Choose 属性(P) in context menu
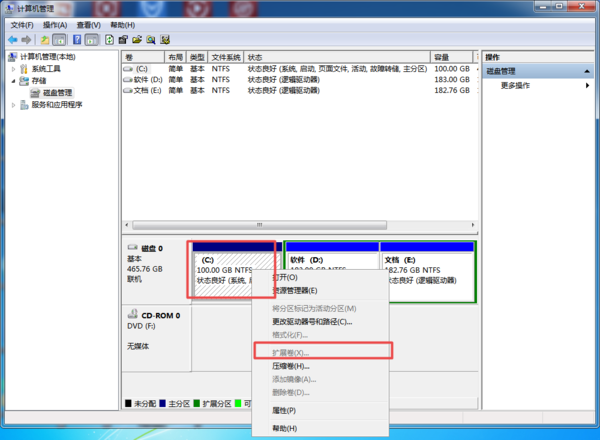 [320, 410]
